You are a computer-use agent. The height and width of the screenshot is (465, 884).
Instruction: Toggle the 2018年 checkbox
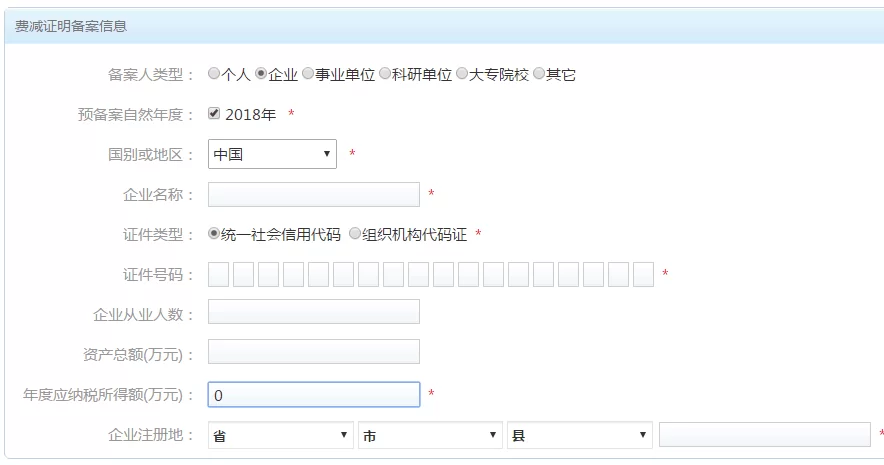[x=214, y=113]
